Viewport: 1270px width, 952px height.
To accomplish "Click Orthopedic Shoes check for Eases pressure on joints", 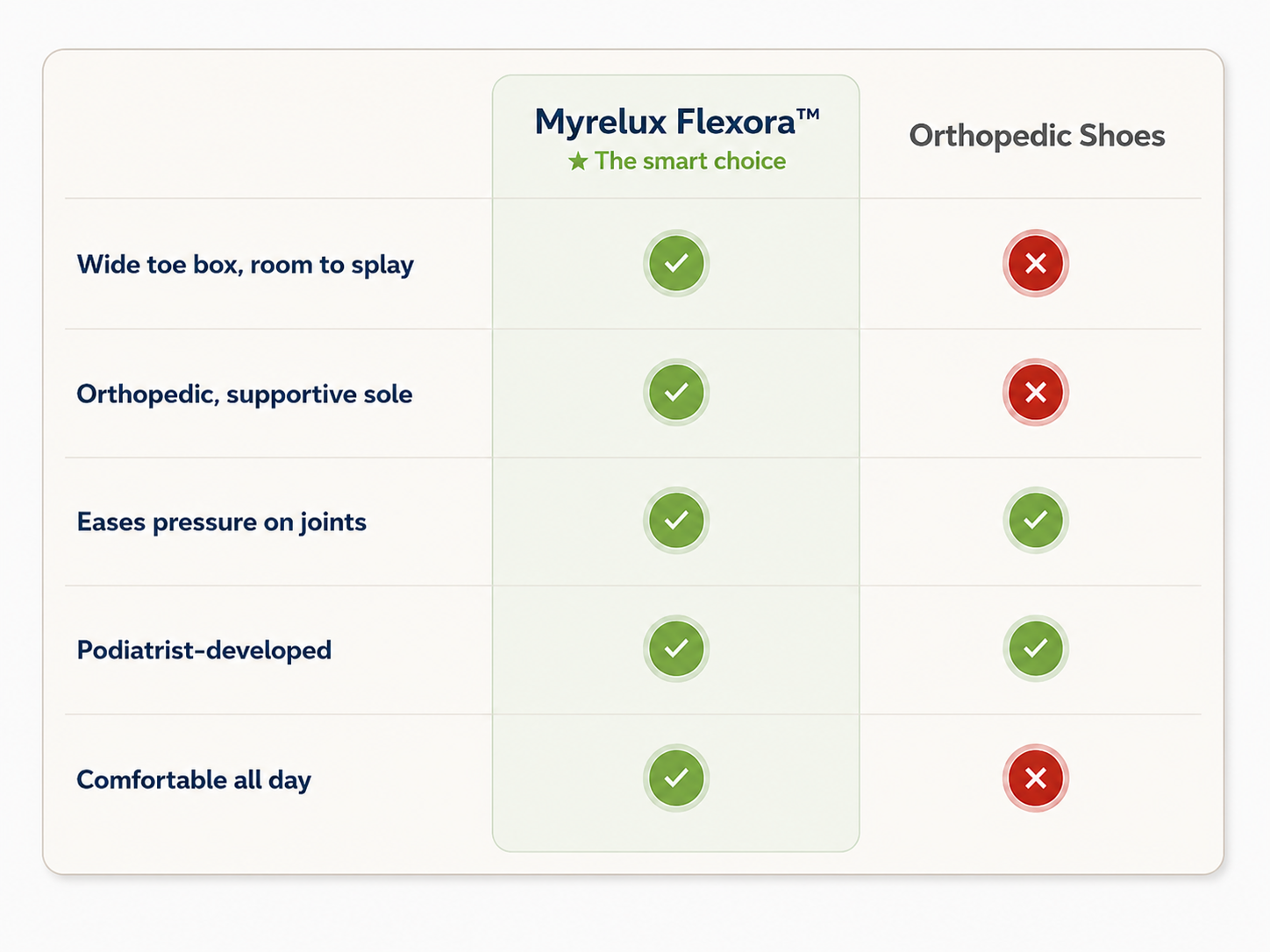I will click(1036, 520).
